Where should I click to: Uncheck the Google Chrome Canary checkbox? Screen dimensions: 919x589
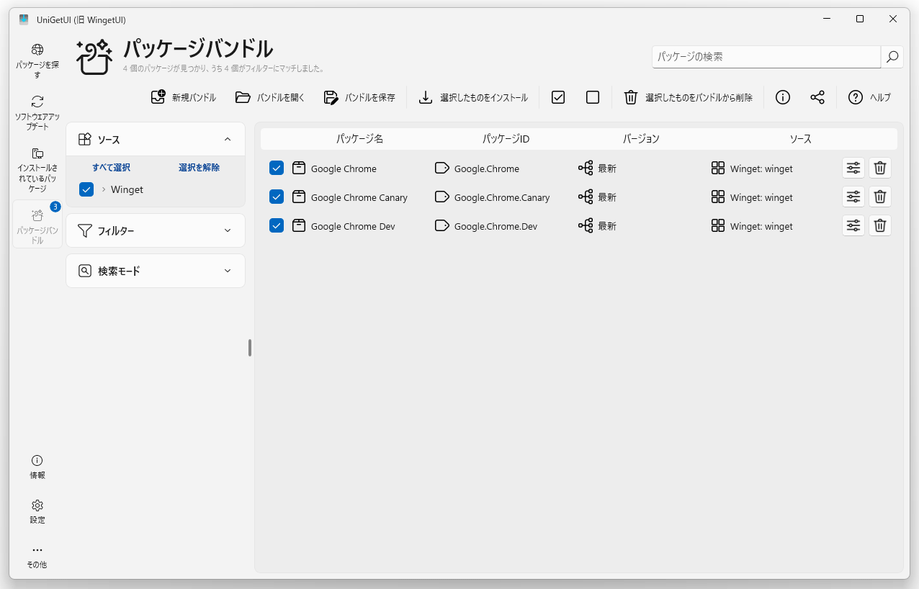pos(276,197)
